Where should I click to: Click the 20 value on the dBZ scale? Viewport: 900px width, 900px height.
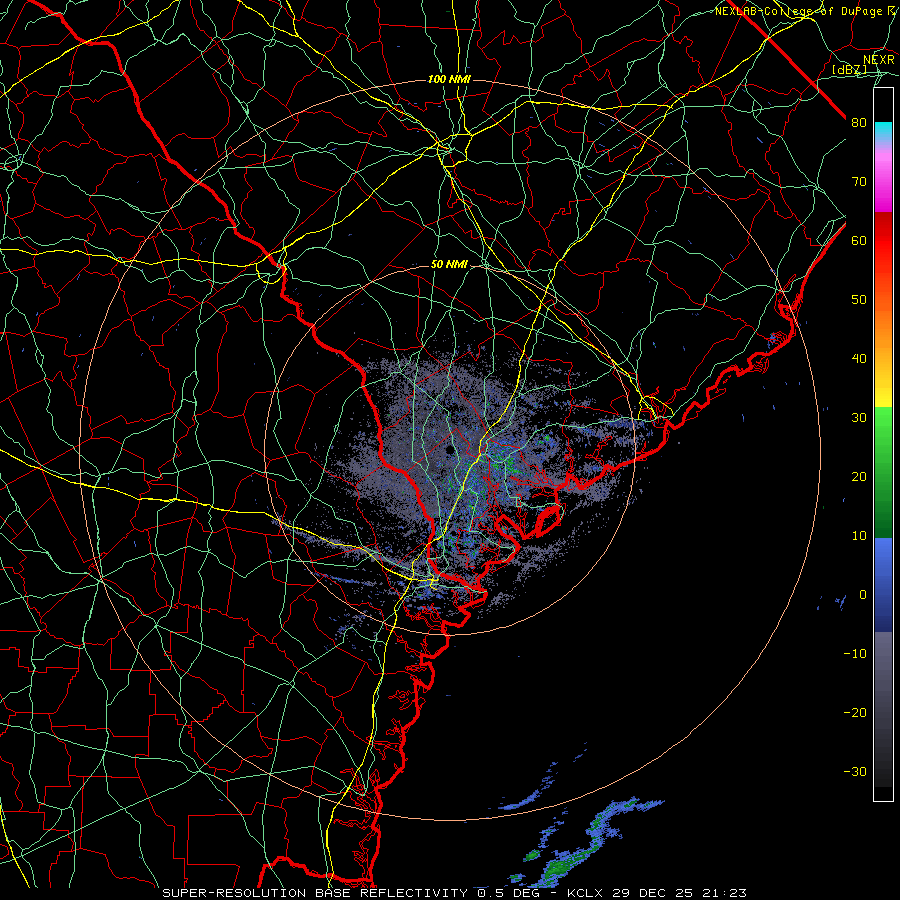(859, 477)
